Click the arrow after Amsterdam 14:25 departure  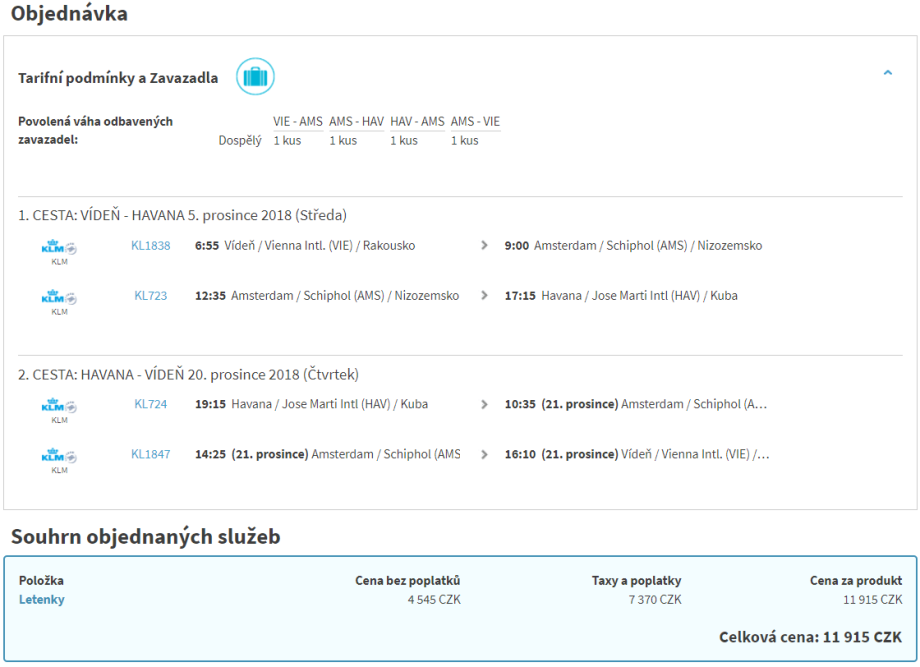point(485,455)
